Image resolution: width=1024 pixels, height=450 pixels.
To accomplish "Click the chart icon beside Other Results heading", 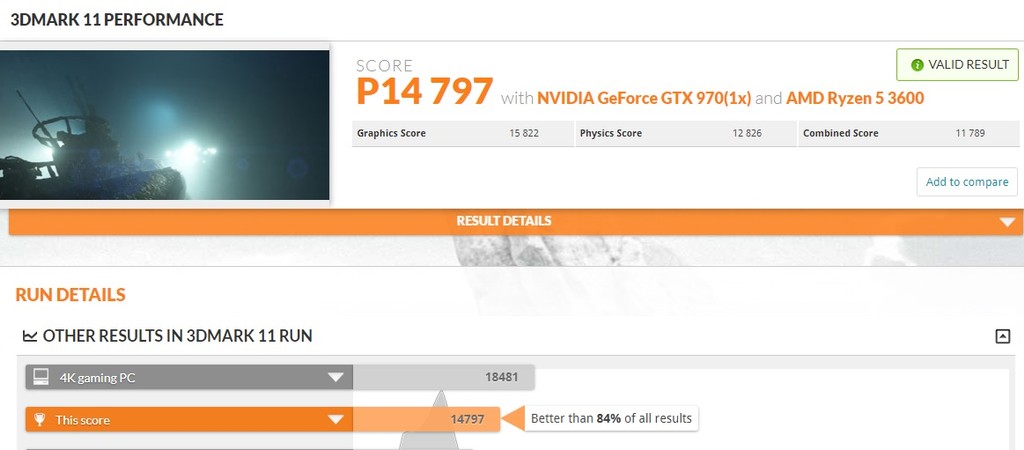I will pos(30,336).
